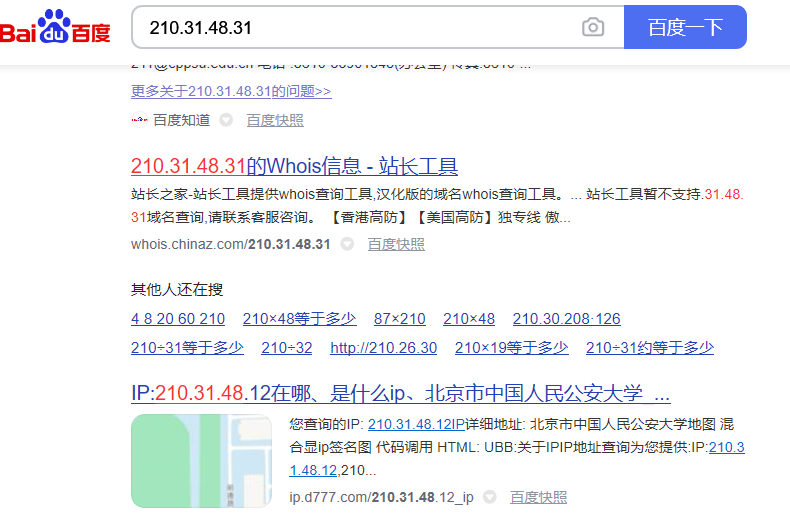790x529 pixels.
Task: Open 210.31.48.31的Whois信息 - 站长工具 result
Action: [x=294, y=166]
